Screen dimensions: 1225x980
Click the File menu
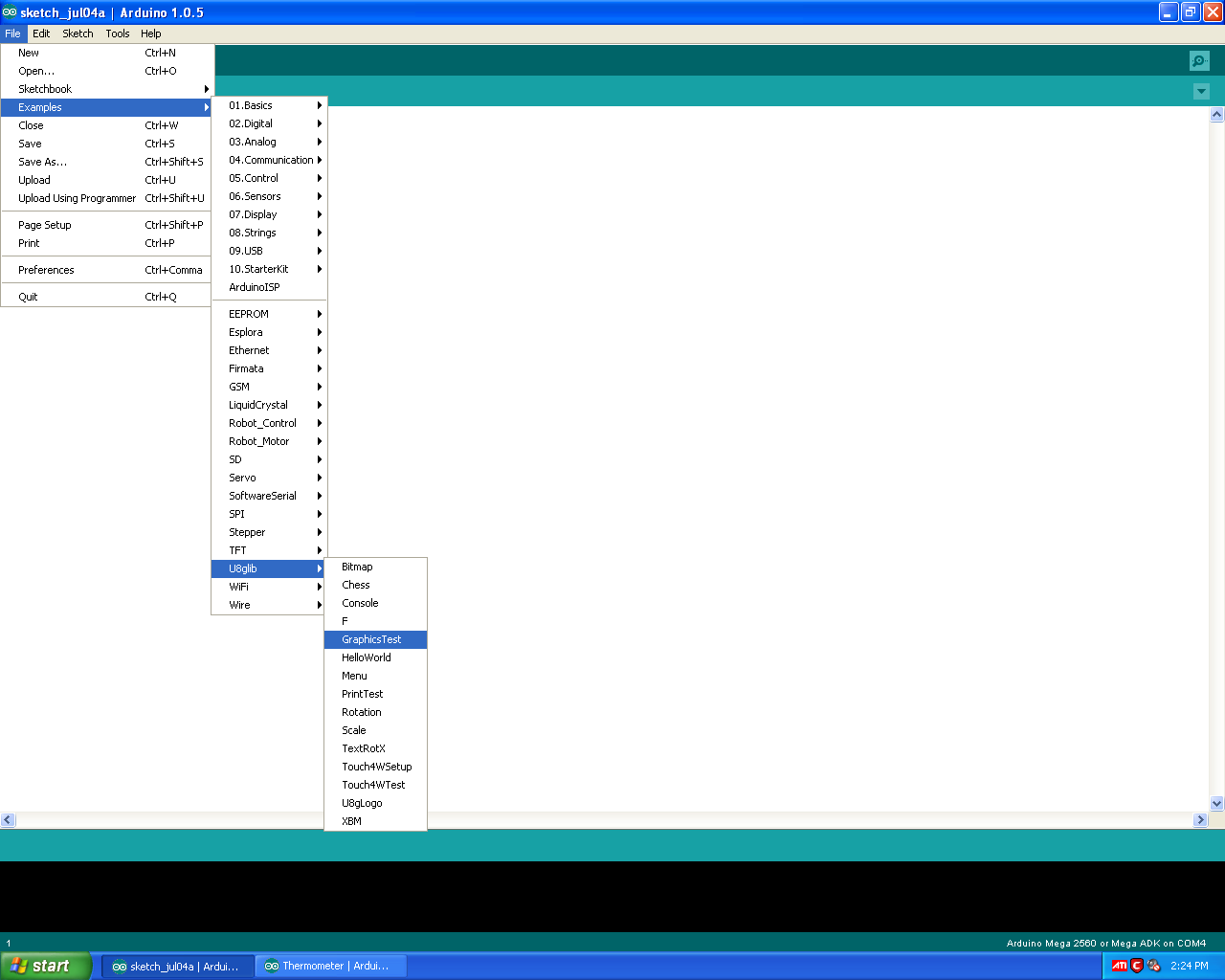point(12,33)
